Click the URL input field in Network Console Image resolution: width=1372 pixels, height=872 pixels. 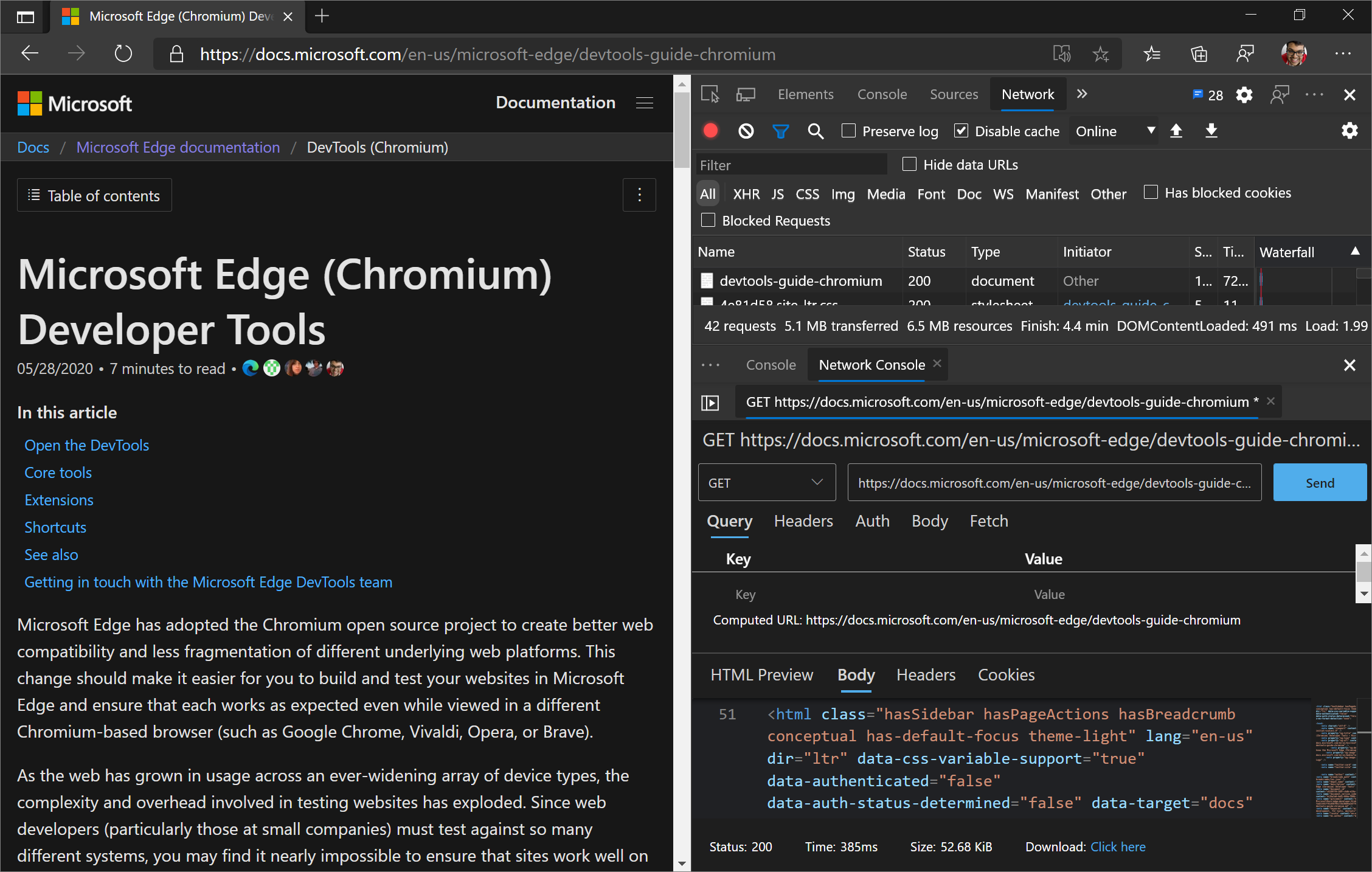point(1055,483)
